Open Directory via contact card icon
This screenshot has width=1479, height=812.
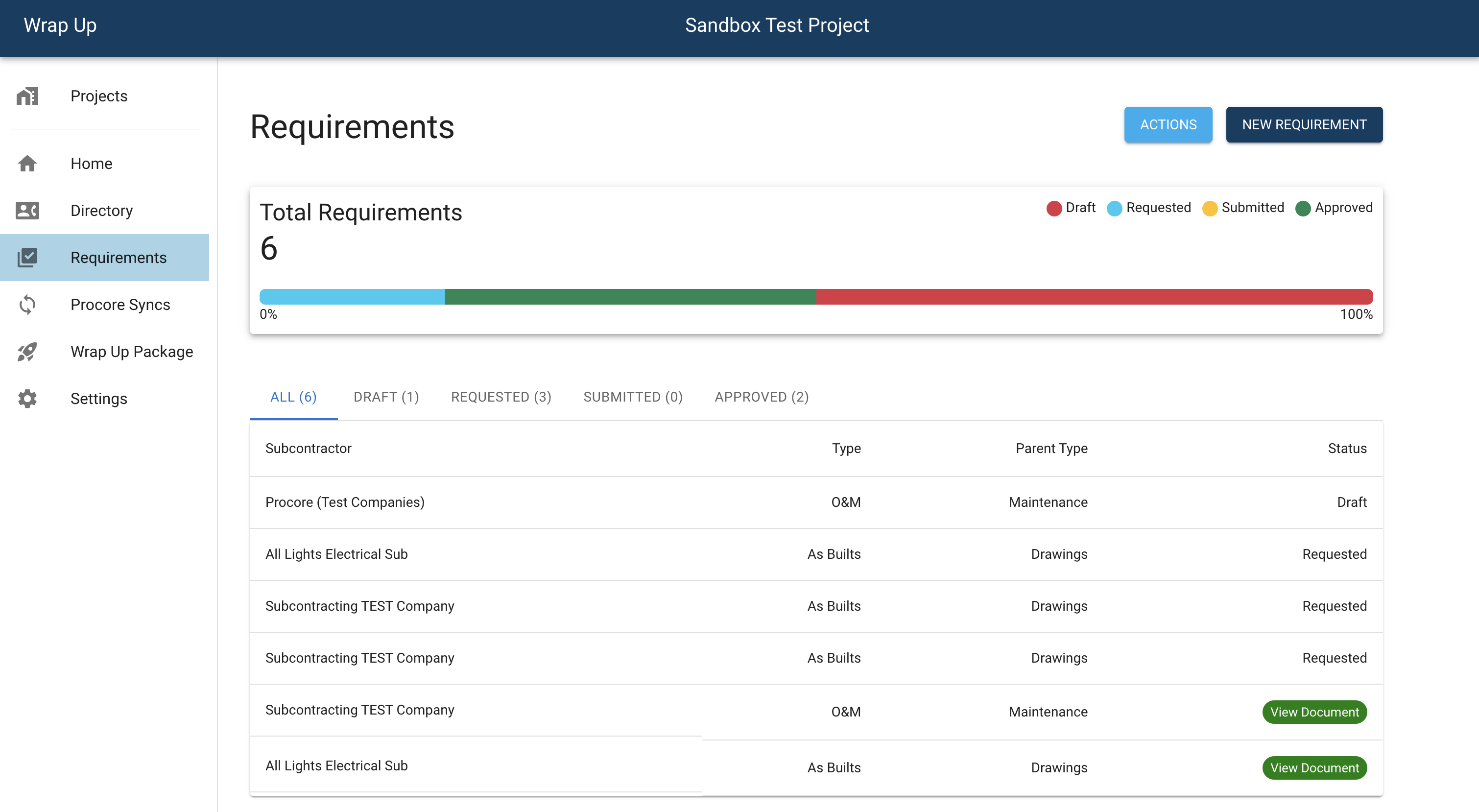coord(27,211)
